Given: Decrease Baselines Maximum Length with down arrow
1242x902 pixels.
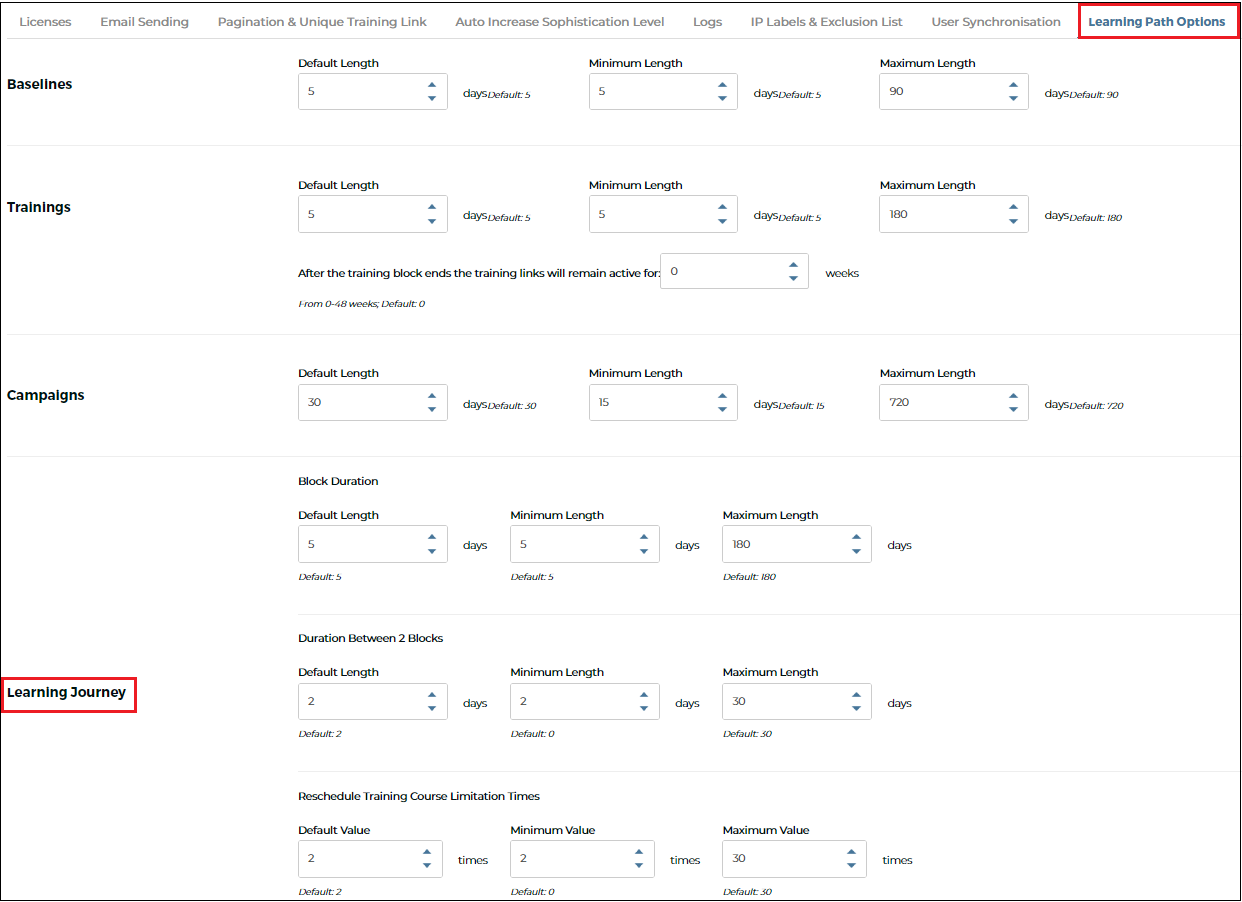Looking at the screenshot, I should click(x=1013, y=98).
